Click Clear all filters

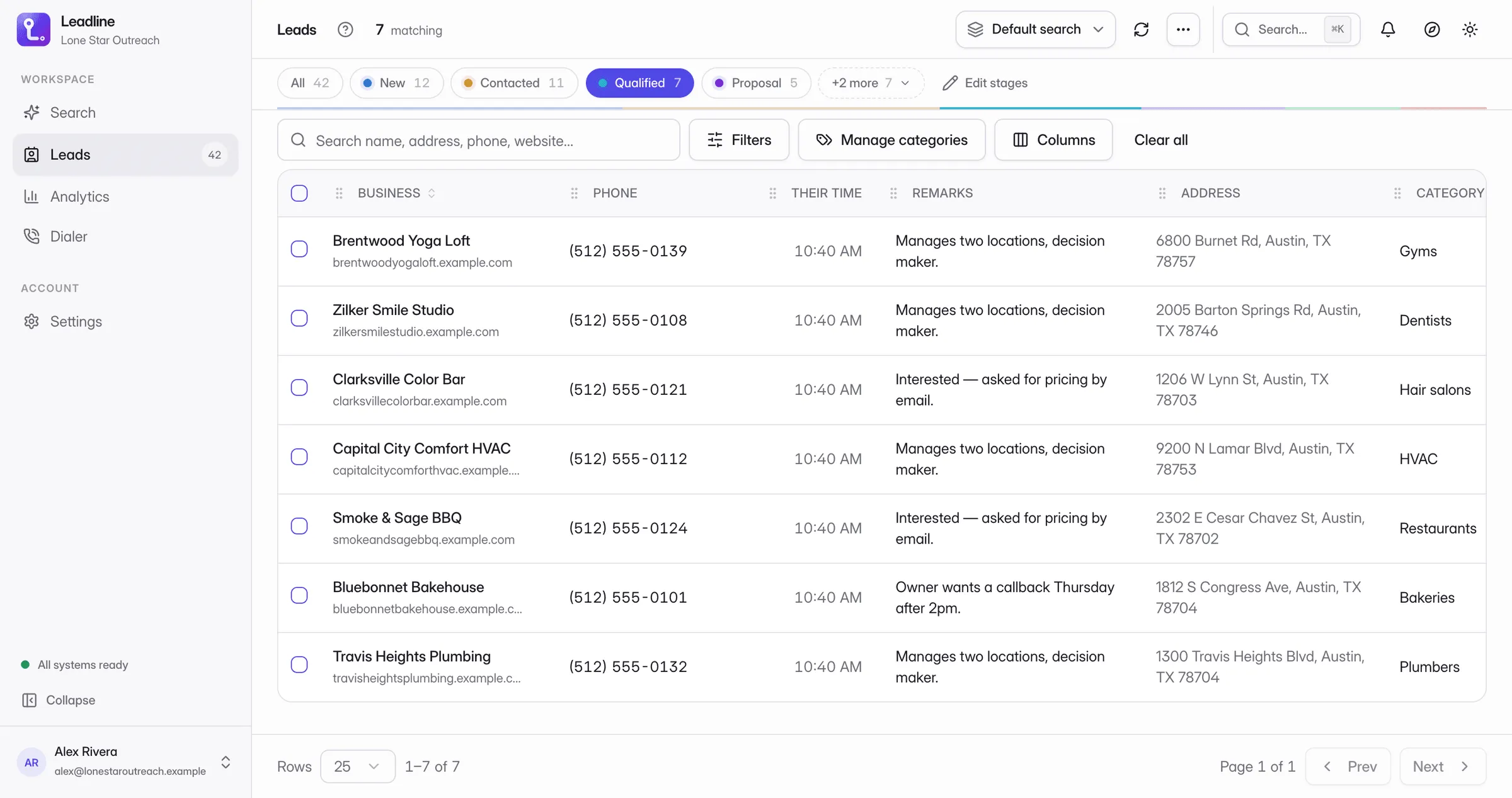point(1160,140)
